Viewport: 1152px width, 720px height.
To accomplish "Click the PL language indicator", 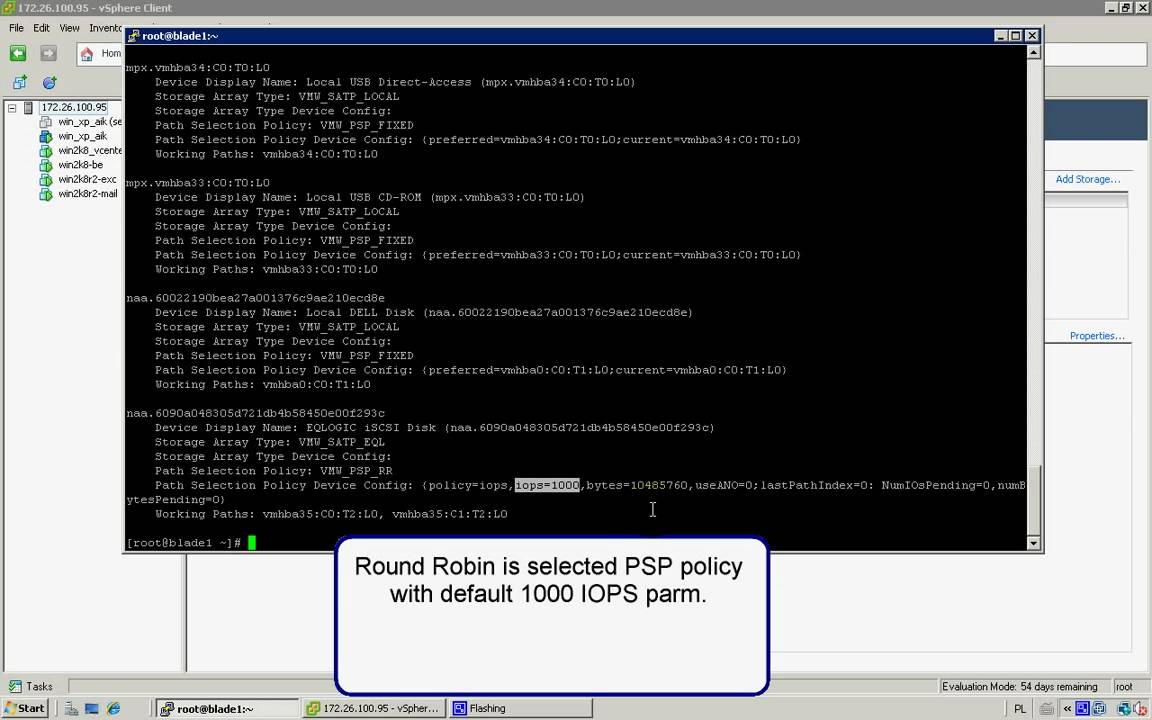I will 1020,709.
